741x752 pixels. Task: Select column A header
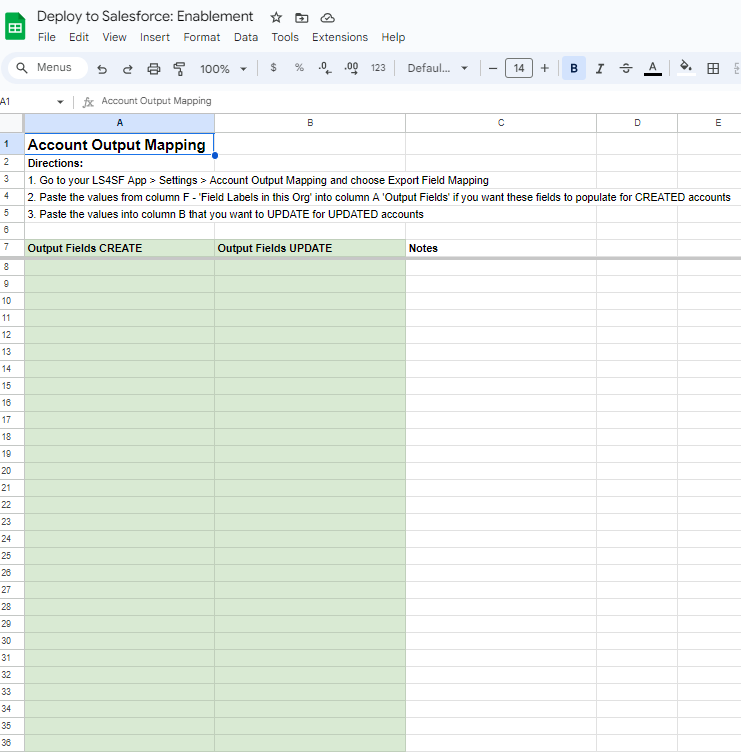pyautogui.click(x=119, y=123)
